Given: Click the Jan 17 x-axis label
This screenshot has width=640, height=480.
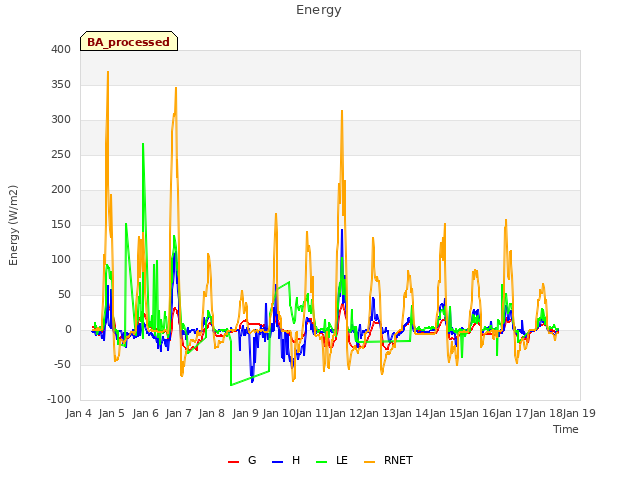Looking at the screenshot, I should click(513, 413).
